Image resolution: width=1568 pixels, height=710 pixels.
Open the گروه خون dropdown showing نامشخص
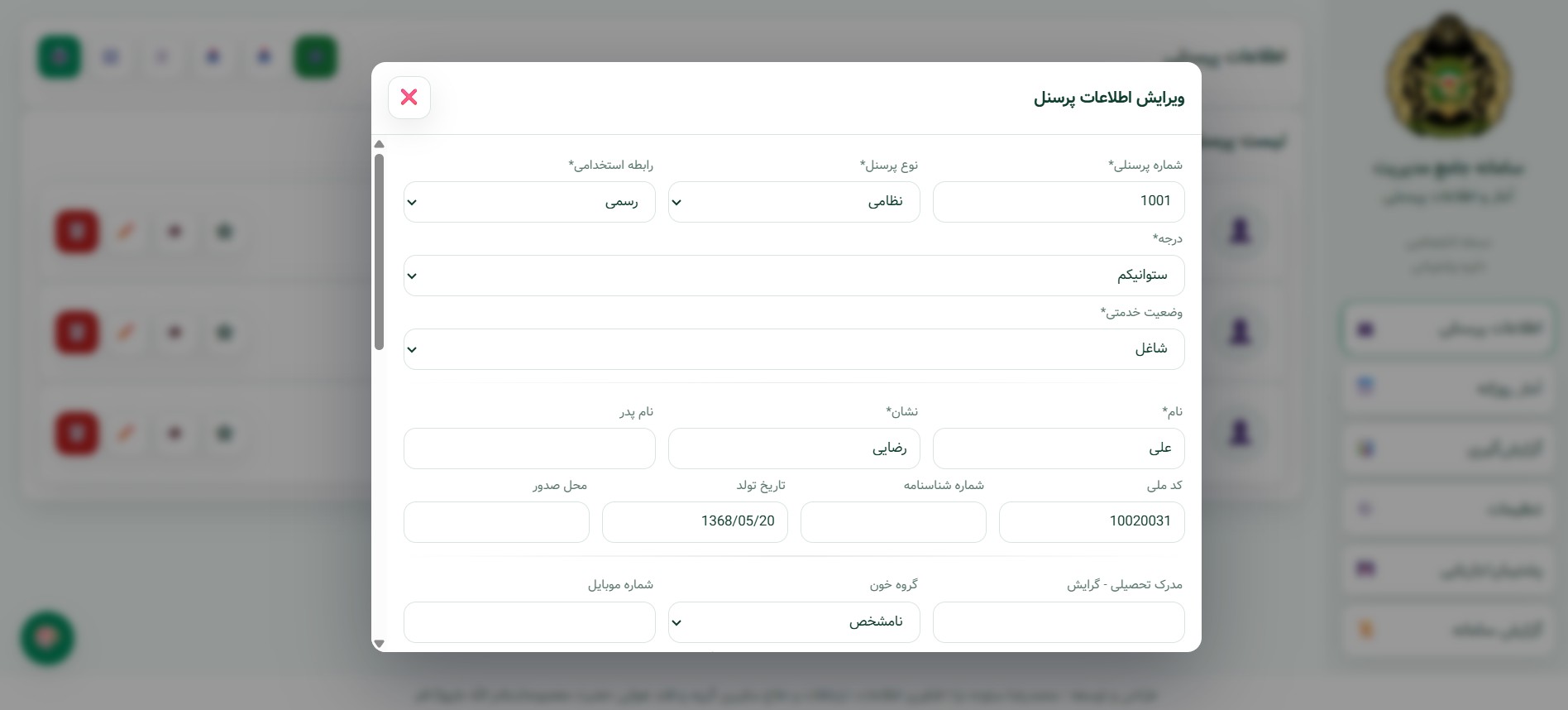pyautogui.click(x=793, y=622)
